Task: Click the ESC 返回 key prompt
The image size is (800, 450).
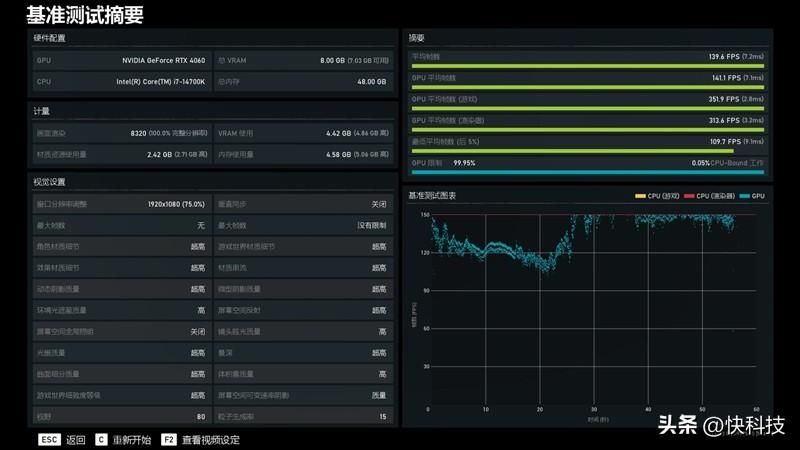Action: 62,440
